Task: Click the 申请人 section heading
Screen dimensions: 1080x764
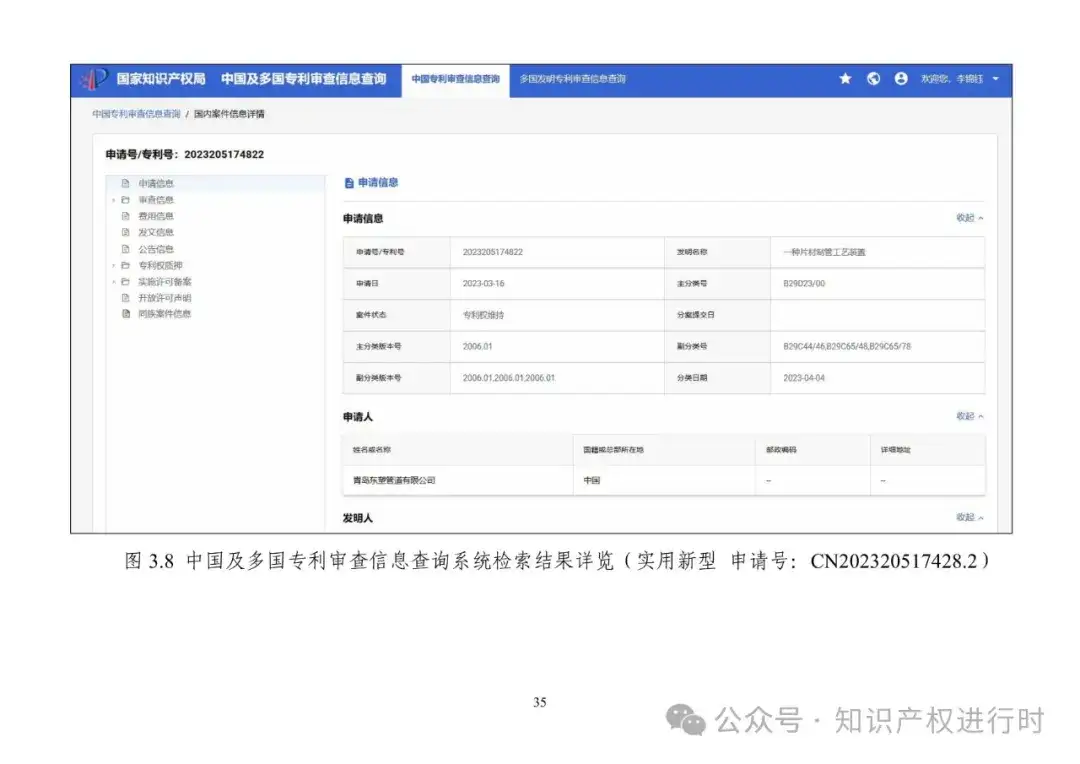Action: point(357,417)
